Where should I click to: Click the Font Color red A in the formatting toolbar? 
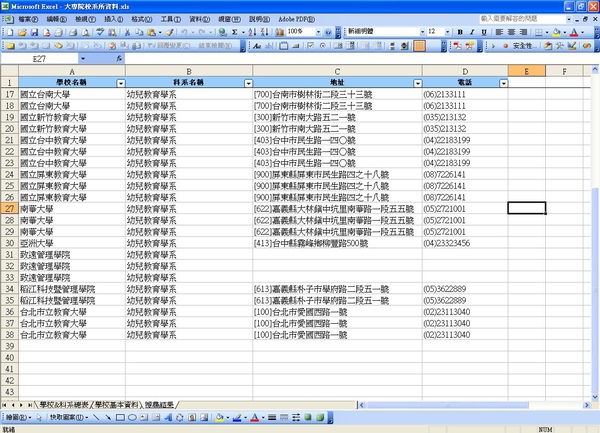tap(574, 33)
